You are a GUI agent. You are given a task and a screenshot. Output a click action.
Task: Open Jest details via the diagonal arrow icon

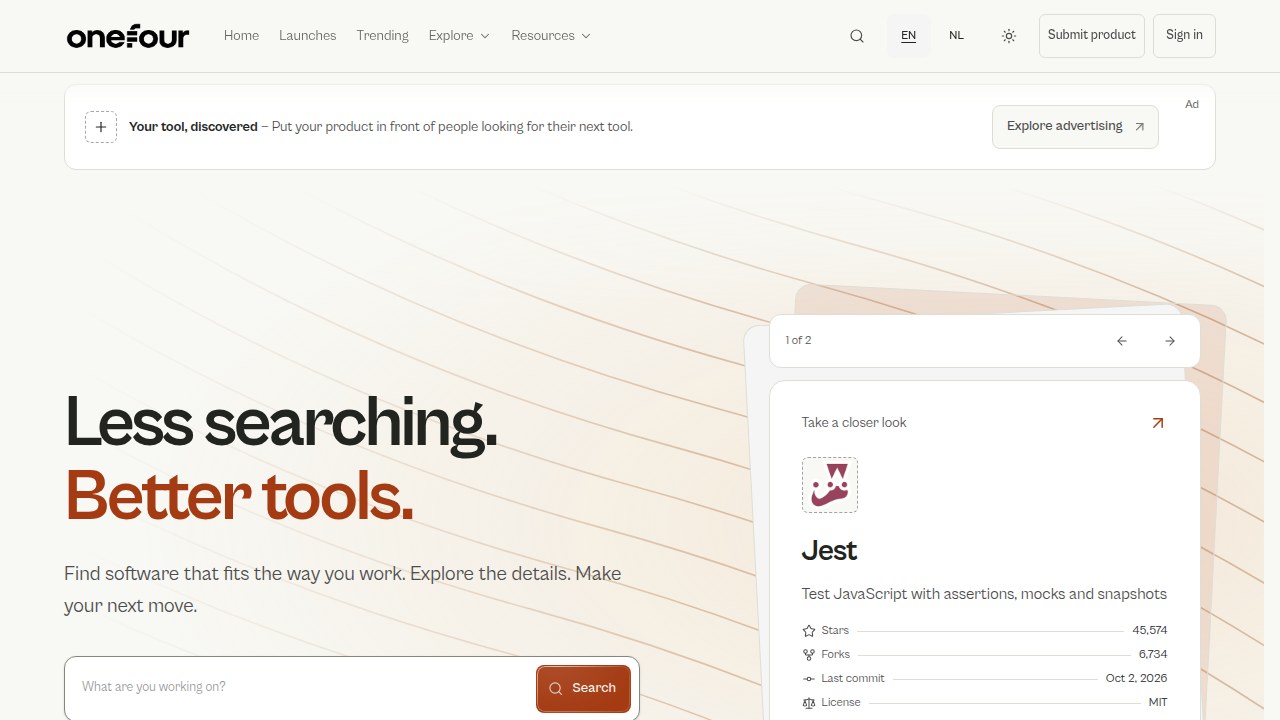tap(1158, 423)
